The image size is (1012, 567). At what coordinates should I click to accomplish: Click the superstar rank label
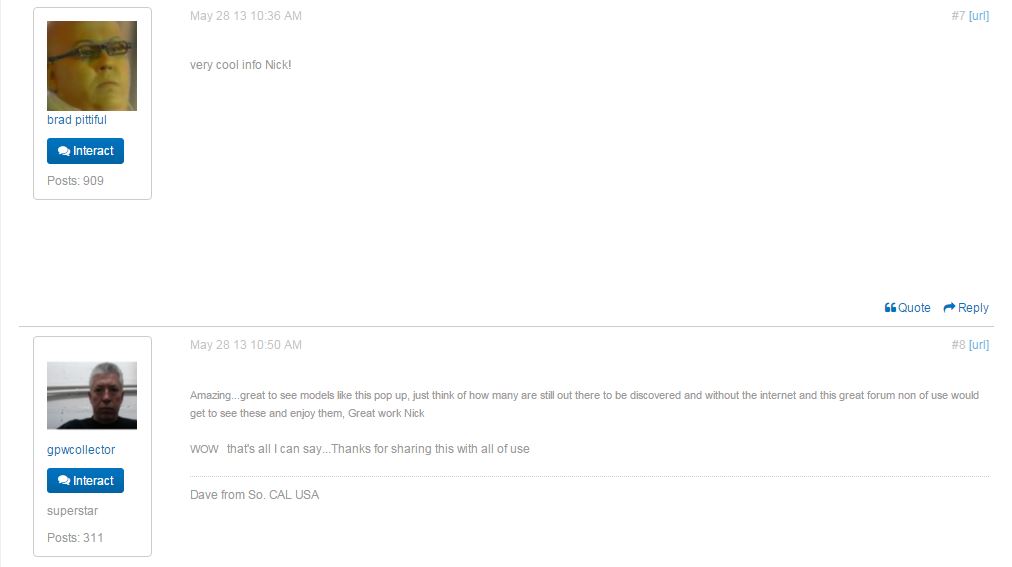click(72, 511)
